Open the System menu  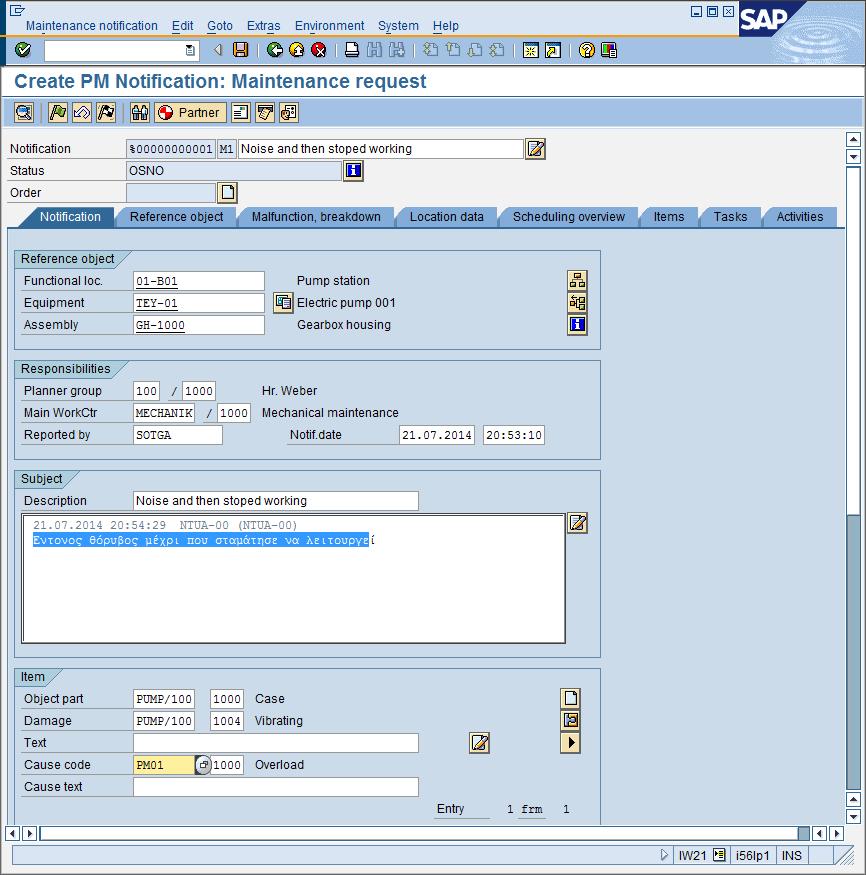pos(398,26)
